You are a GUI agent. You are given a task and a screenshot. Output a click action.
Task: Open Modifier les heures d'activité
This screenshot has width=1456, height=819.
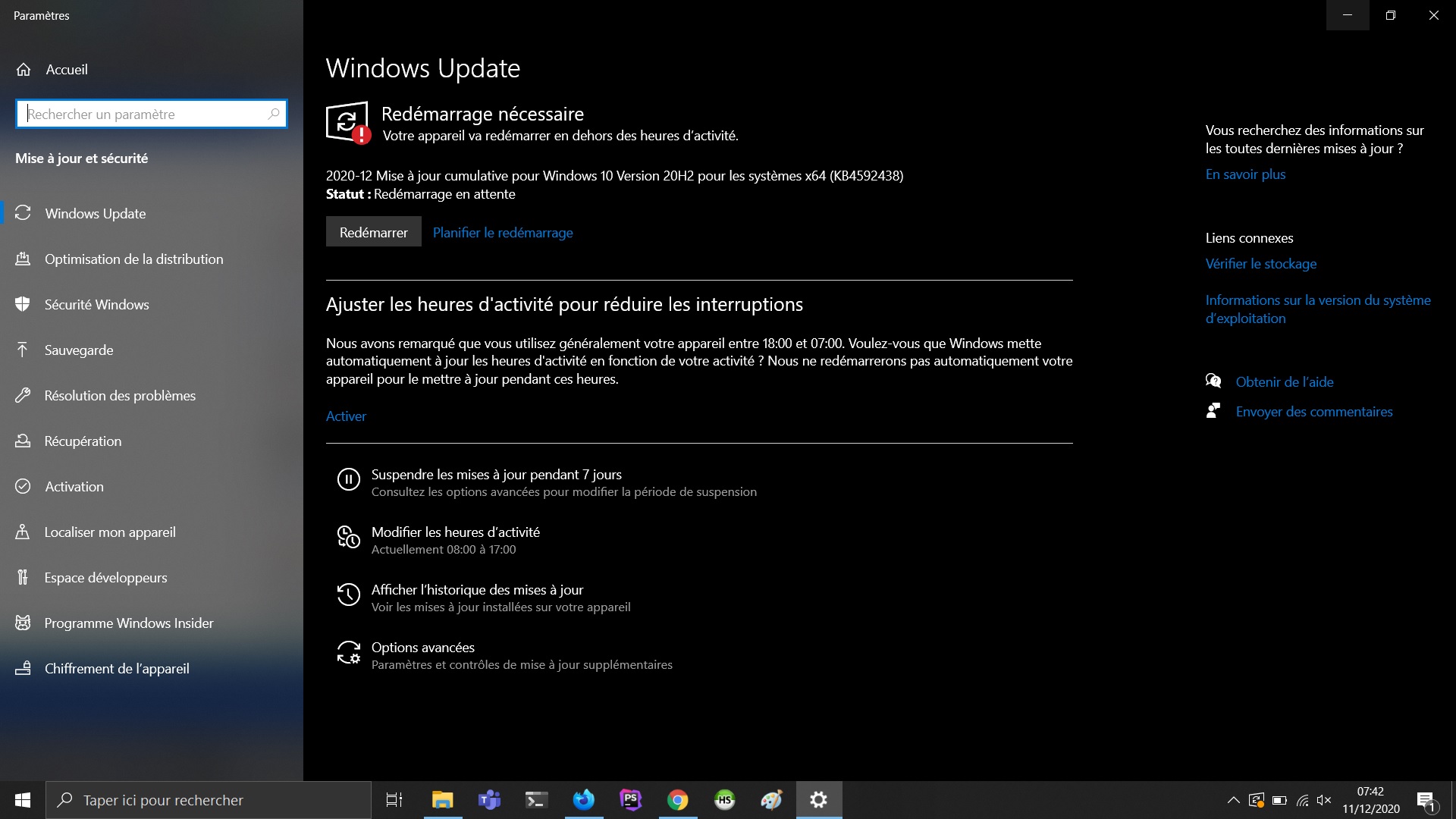point(455,532)
